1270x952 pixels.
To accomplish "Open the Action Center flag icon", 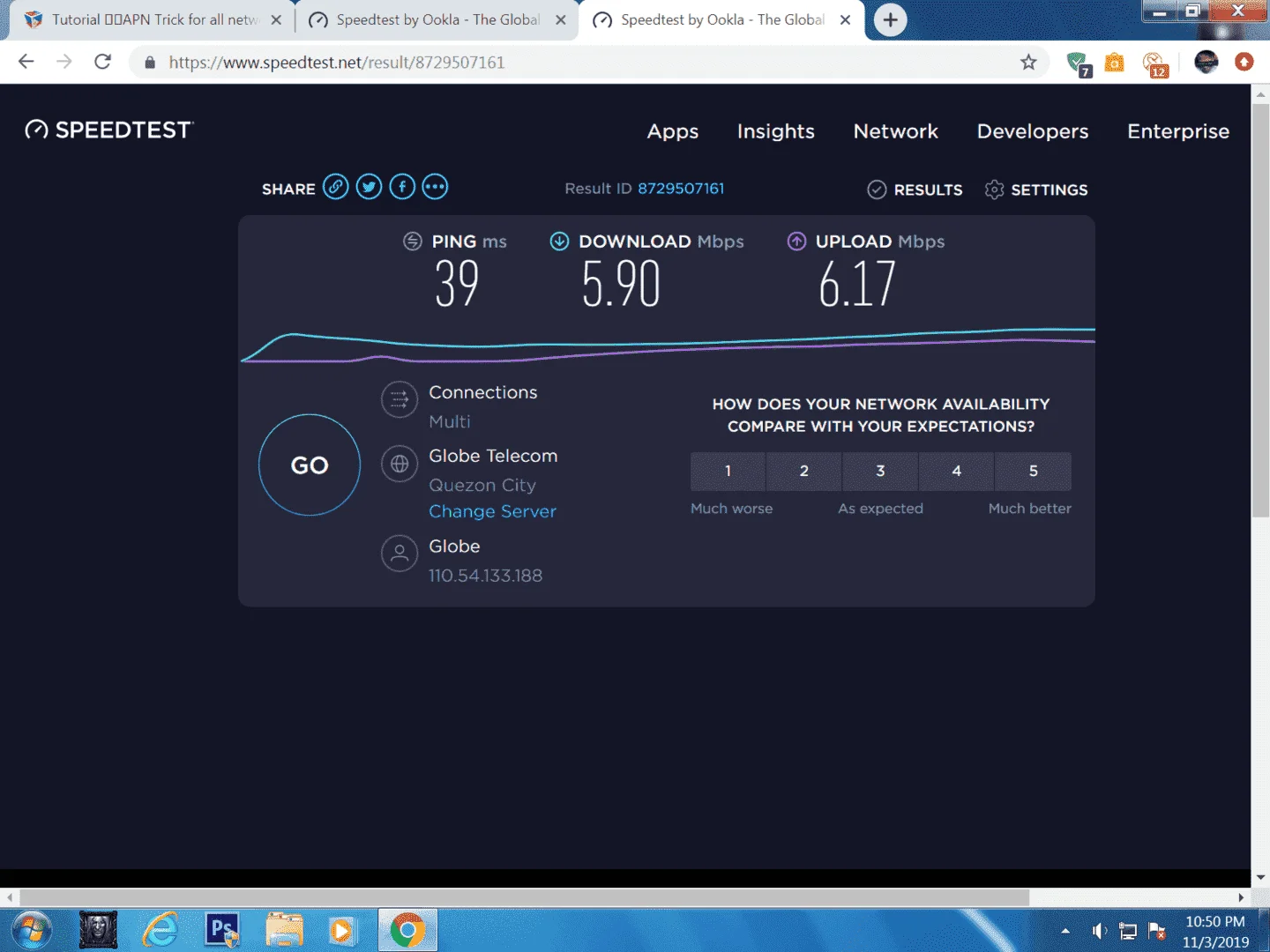I will point(1157,931).
